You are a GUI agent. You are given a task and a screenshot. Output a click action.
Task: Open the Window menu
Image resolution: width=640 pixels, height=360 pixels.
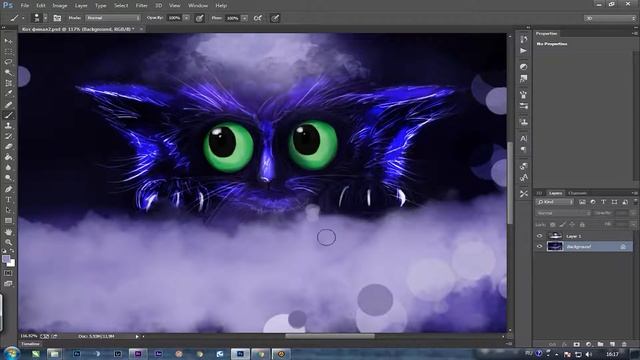[198, 6]
